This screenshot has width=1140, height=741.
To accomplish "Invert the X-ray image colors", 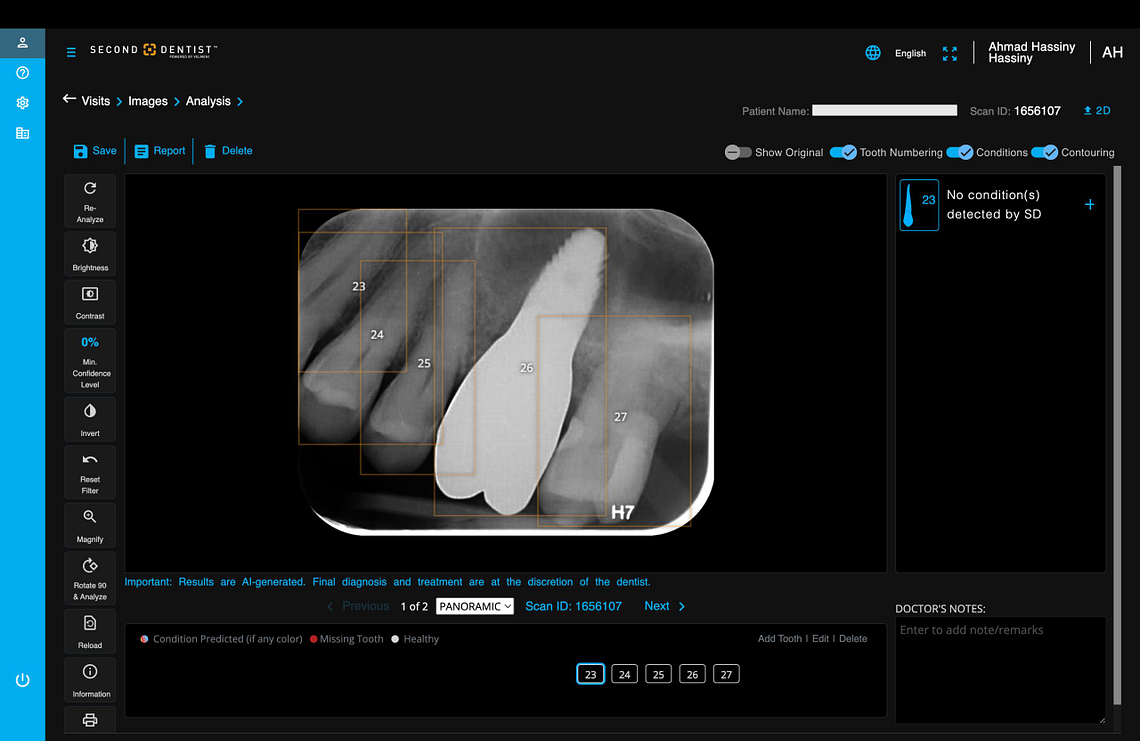I will [89, 418].
